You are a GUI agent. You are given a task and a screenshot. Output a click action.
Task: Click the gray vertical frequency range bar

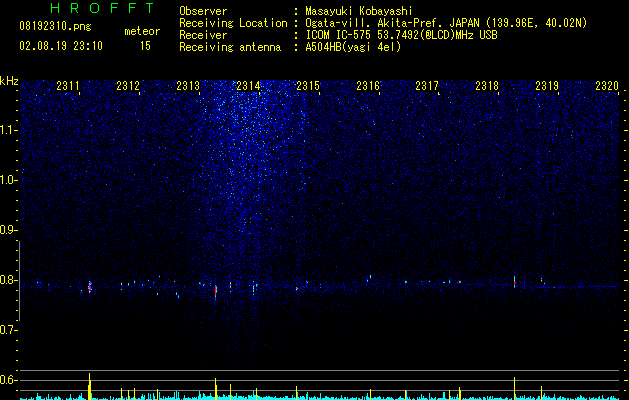tap(19, 281)
